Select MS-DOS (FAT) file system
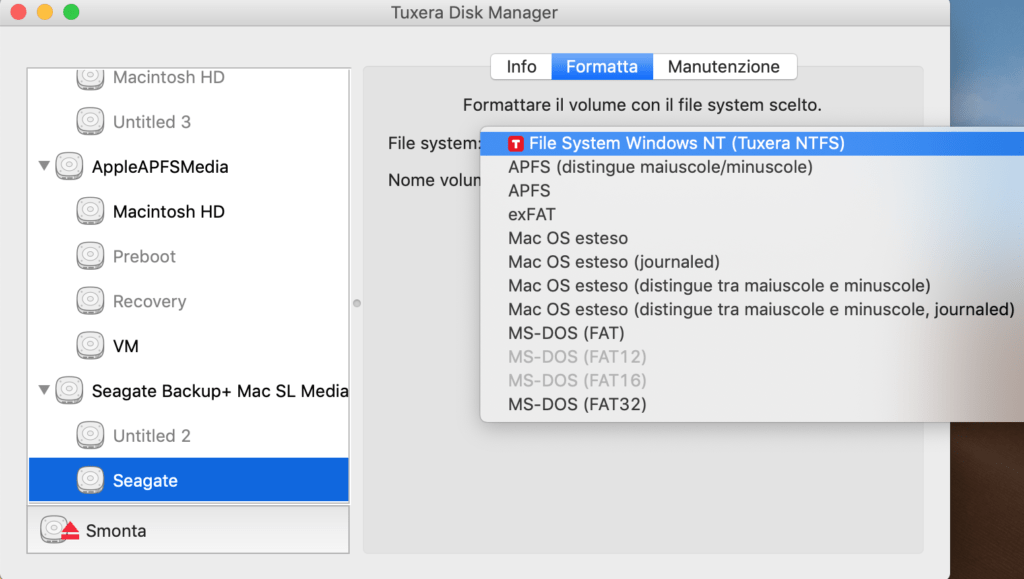 tap(752, 333)
